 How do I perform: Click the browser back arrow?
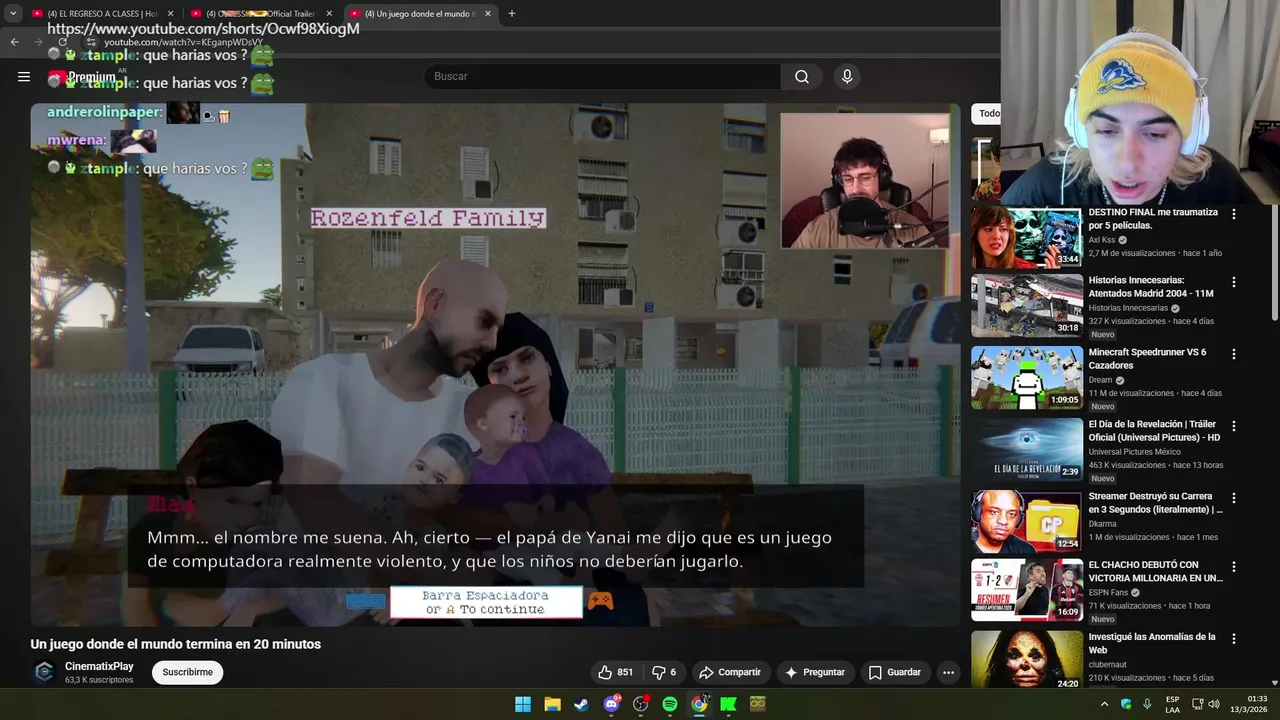pos(14,42)
